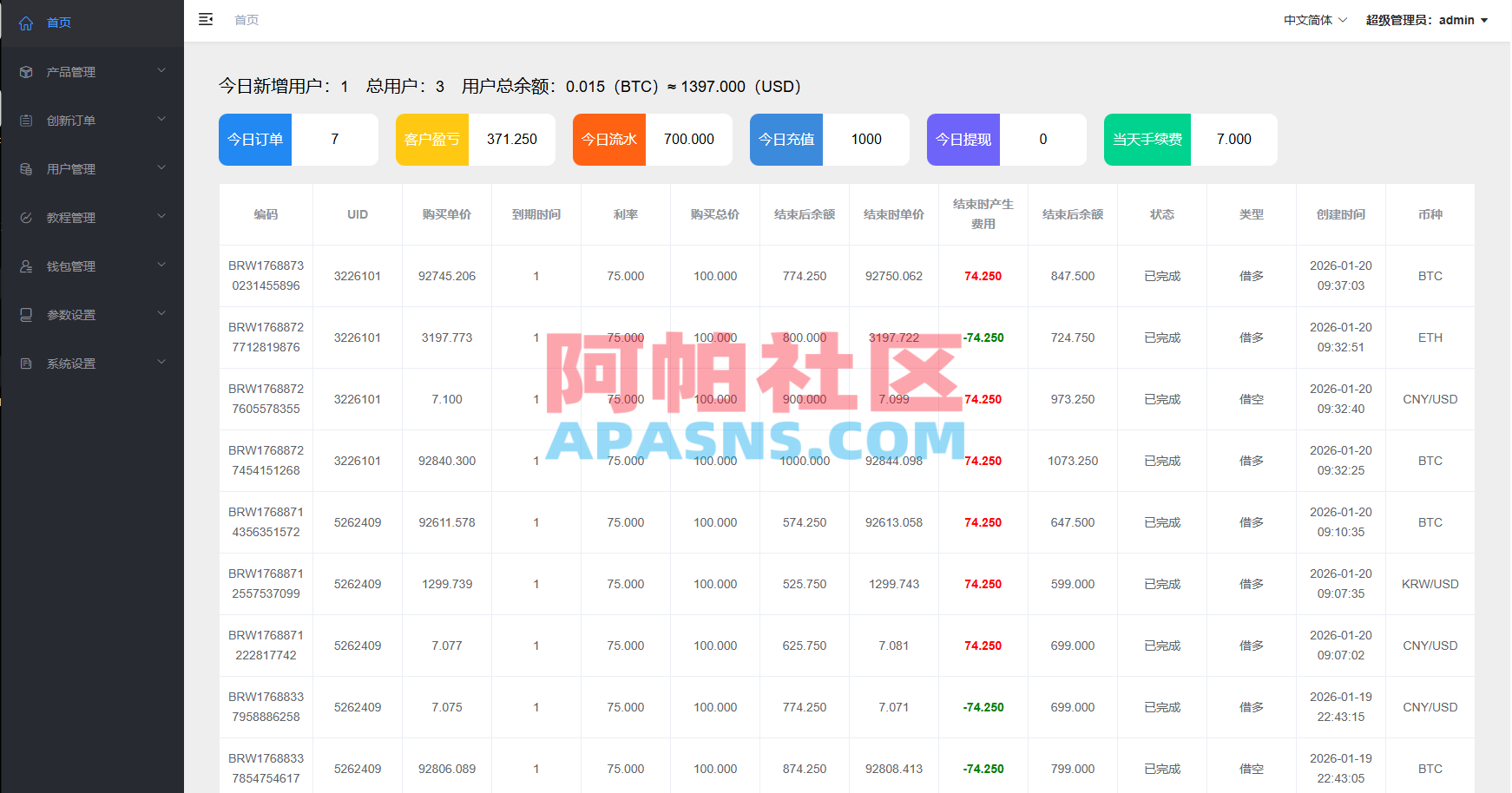Click the UID column header
The width and height of the screenshot is (1512, 793).
tap(358, 214)
